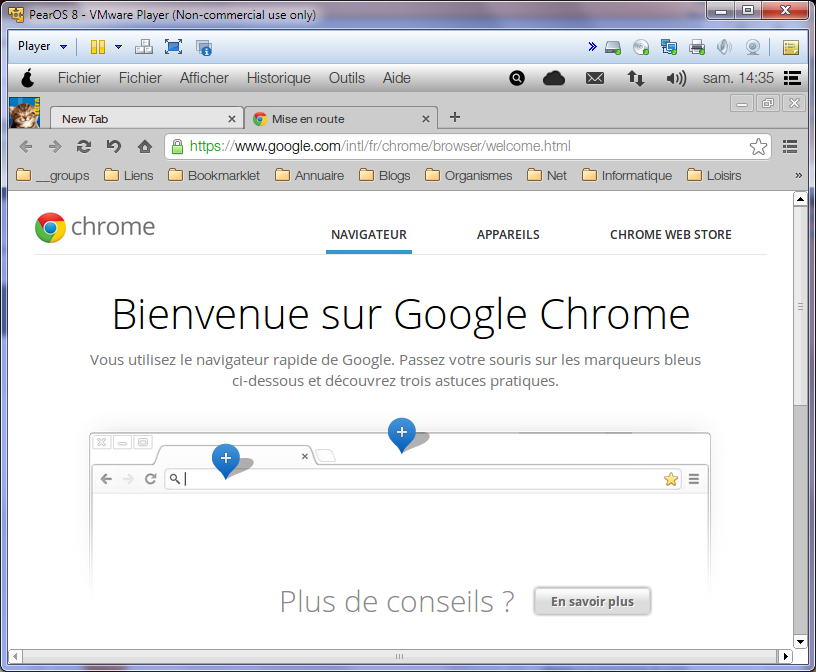Open the Informatique bookmarks folder
This screenshot has width=816, height=672.
[x=627, y=175]
